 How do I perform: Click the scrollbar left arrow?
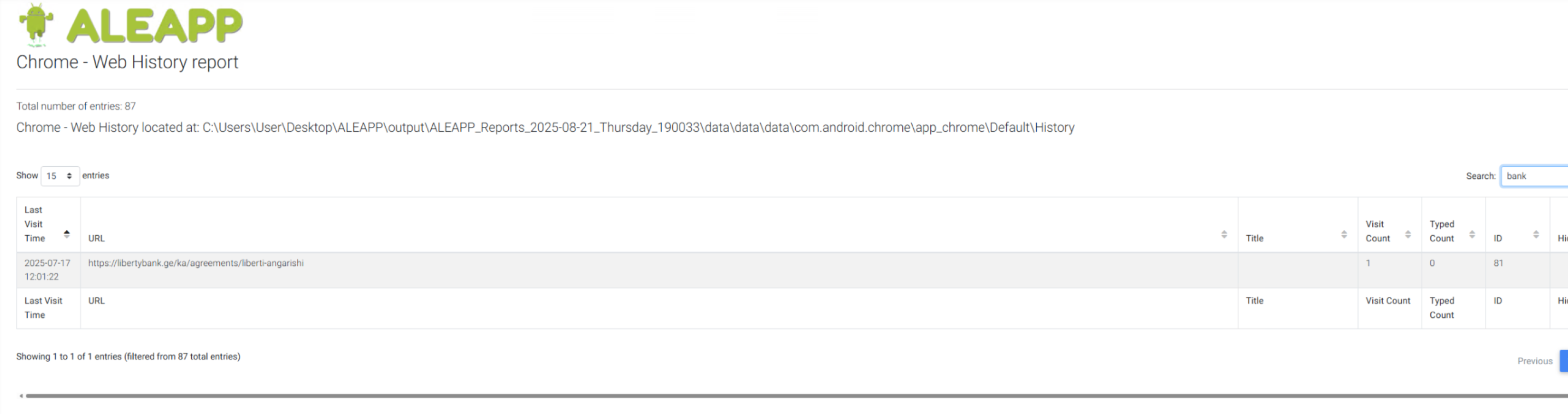[x=21, y=396]
